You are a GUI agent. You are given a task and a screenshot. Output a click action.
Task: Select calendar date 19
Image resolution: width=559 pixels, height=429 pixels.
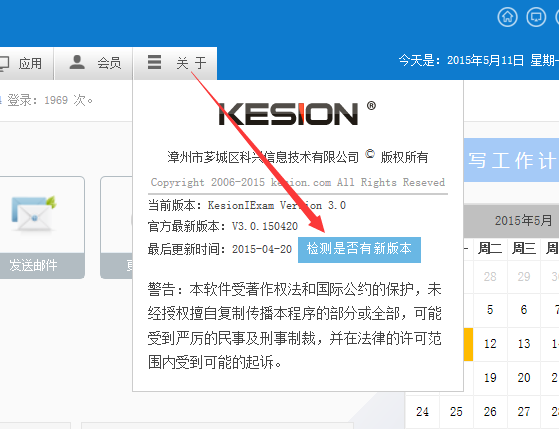pyautogui.click(x=490, y=378)
